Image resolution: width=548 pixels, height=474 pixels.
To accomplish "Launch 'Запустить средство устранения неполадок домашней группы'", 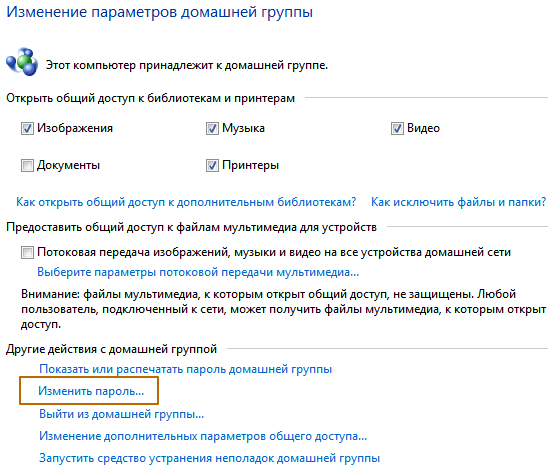I will tap(209, 458).
